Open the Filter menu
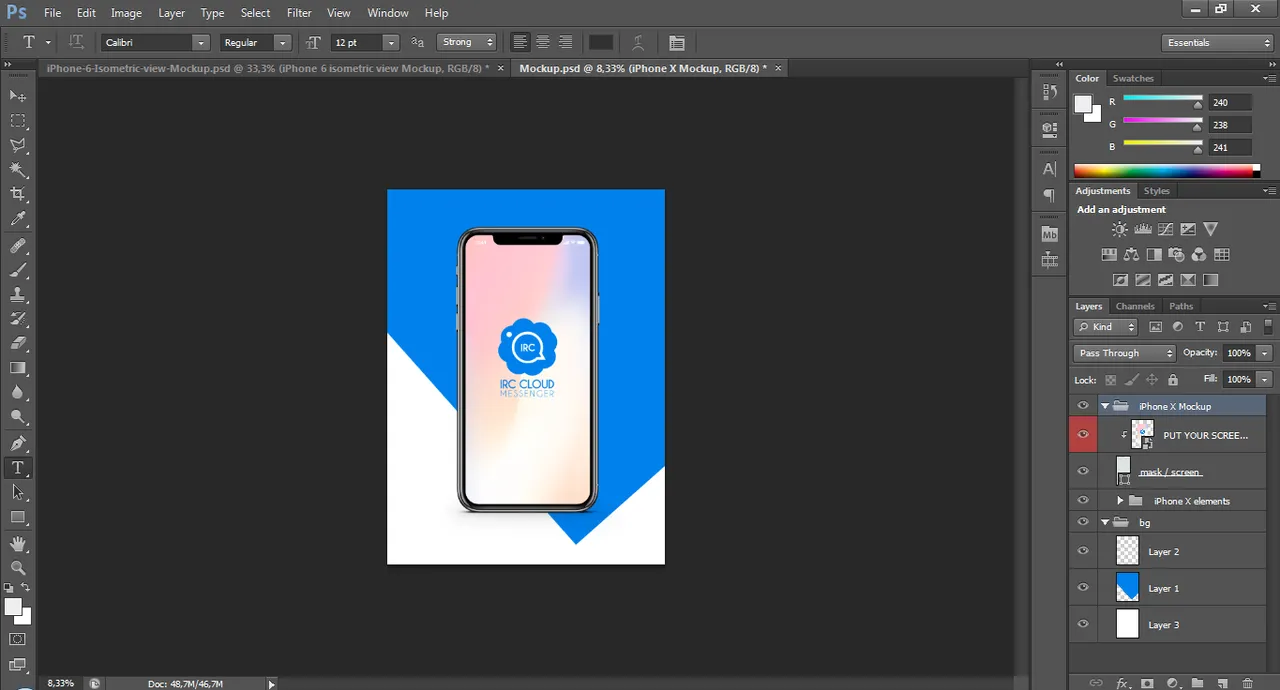The image size is (1280, 690). tap(299, 13)
